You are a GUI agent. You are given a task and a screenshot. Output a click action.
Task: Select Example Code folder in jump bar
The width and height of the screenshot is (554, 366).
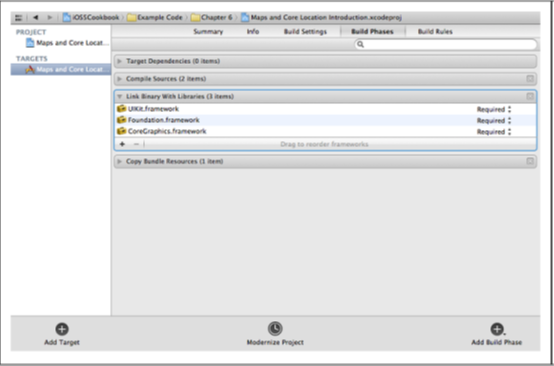point(155,18)
